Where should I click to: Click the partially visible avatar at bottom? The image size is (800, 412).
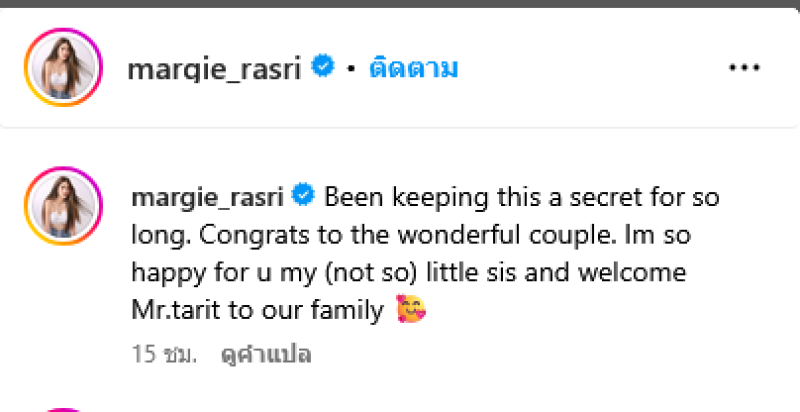tap(61, 408)
